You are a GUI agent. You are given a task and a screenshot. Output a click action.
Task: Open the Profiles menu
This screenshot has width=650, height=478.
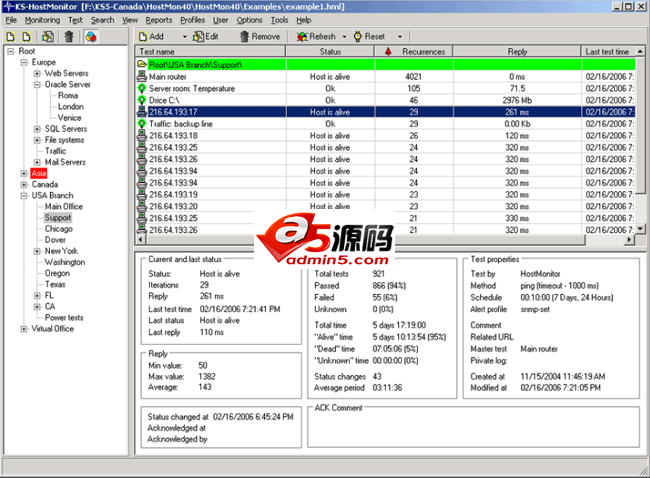pyautogui.click(x=192, y=20)
